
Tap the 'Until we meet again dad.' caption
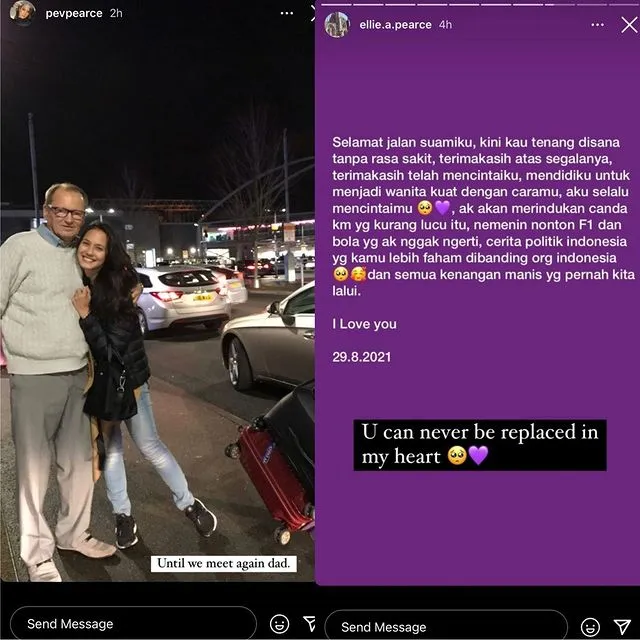pos(224,563)
